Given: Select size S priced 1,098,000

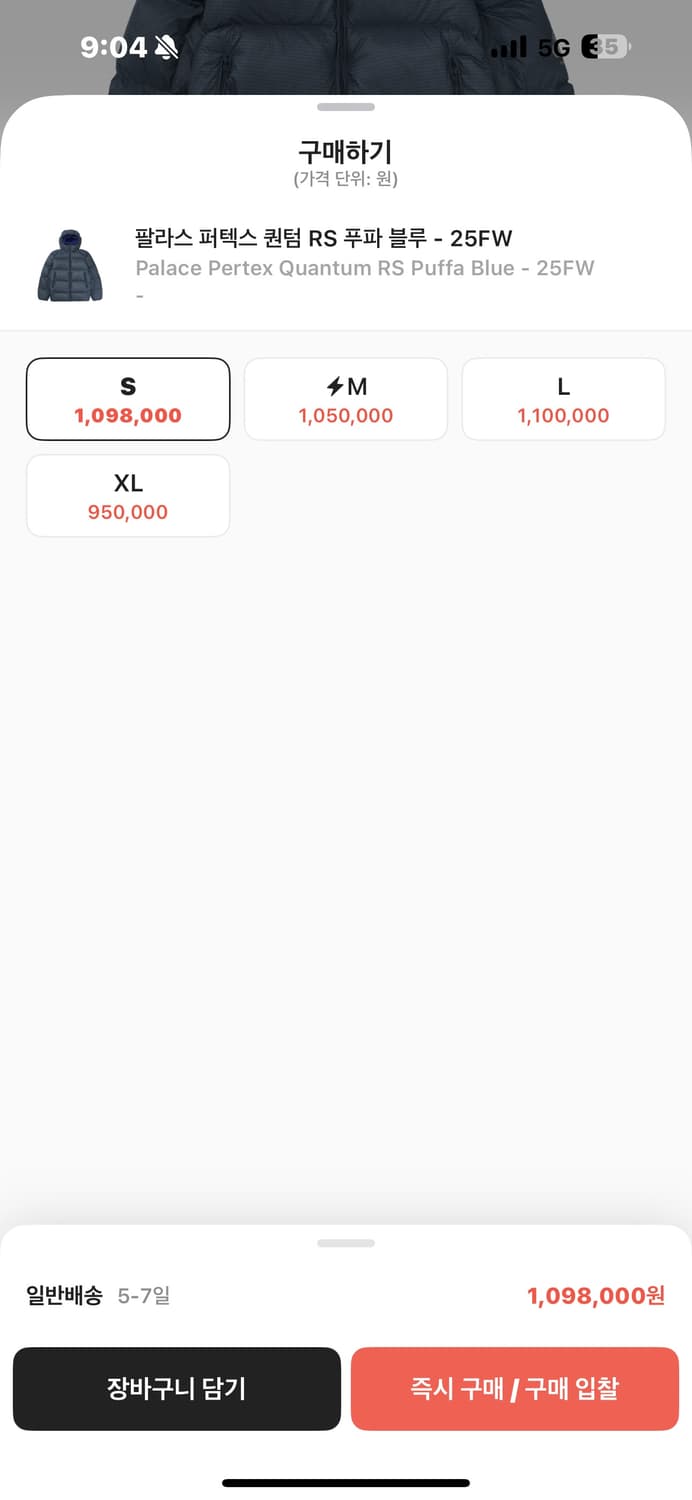Looking at the screenshot, I should pyautogui.click(x=128, y=398).
